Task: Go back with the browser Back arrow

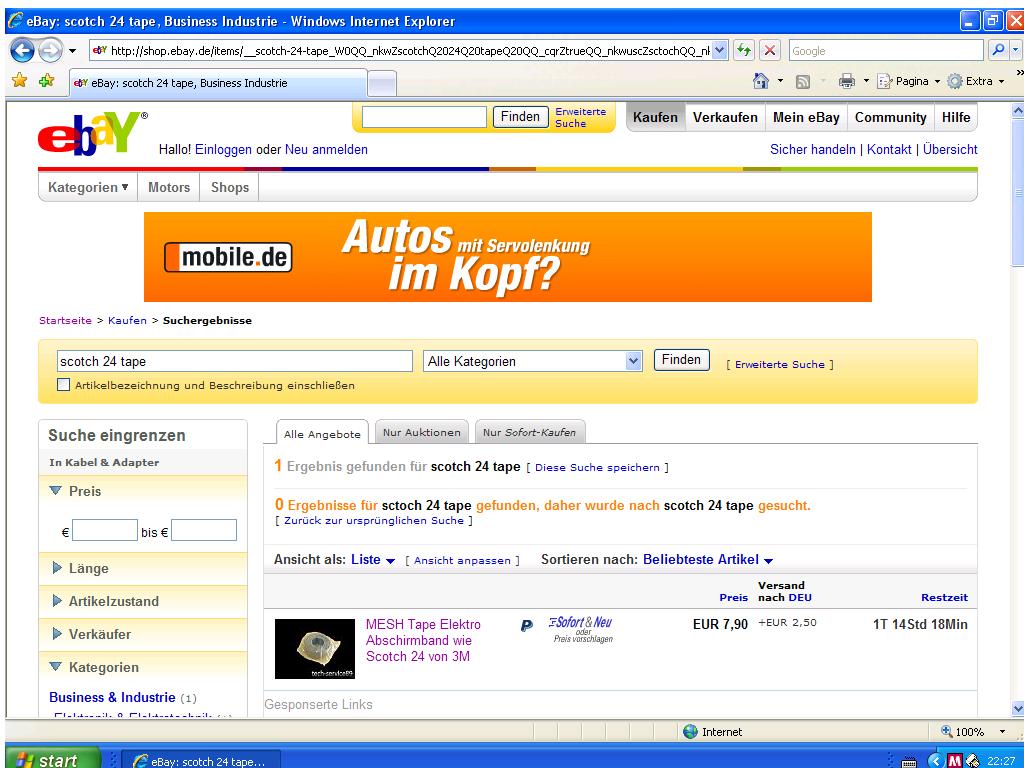Action: point(22,50)
